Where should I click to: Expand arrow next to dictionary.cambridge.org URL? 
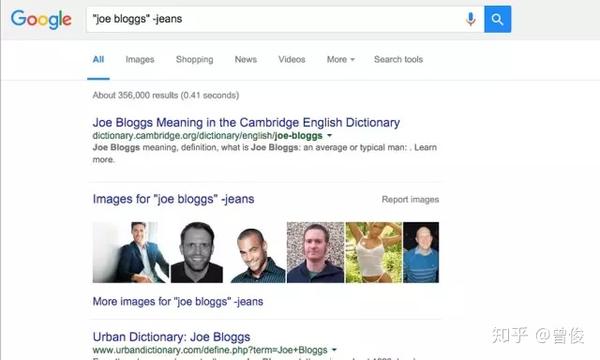point(329,135)
